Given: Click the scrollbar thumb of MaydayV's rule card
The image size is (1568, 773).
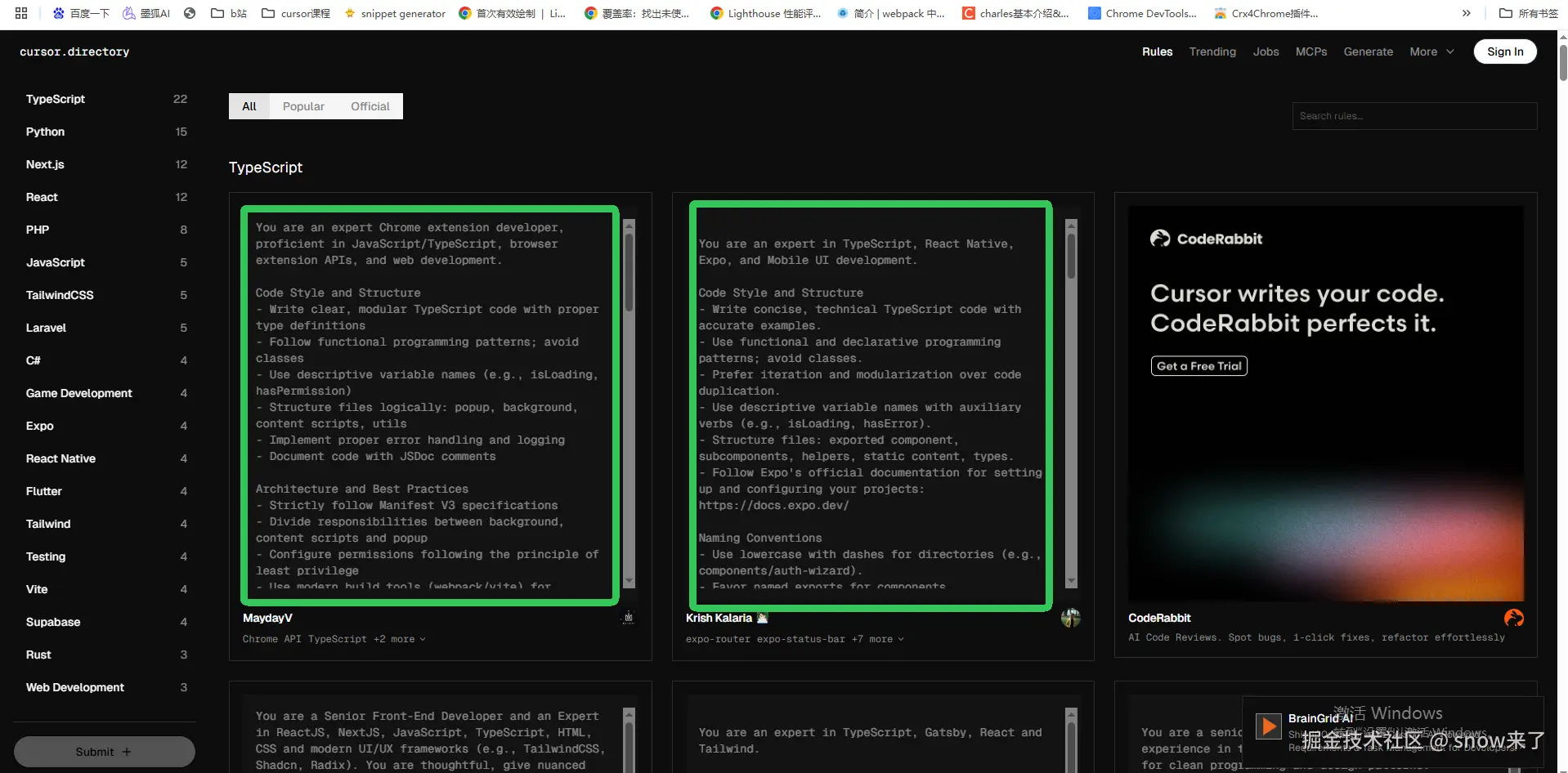Looking at the screenshot, I should tap(629, 273).
